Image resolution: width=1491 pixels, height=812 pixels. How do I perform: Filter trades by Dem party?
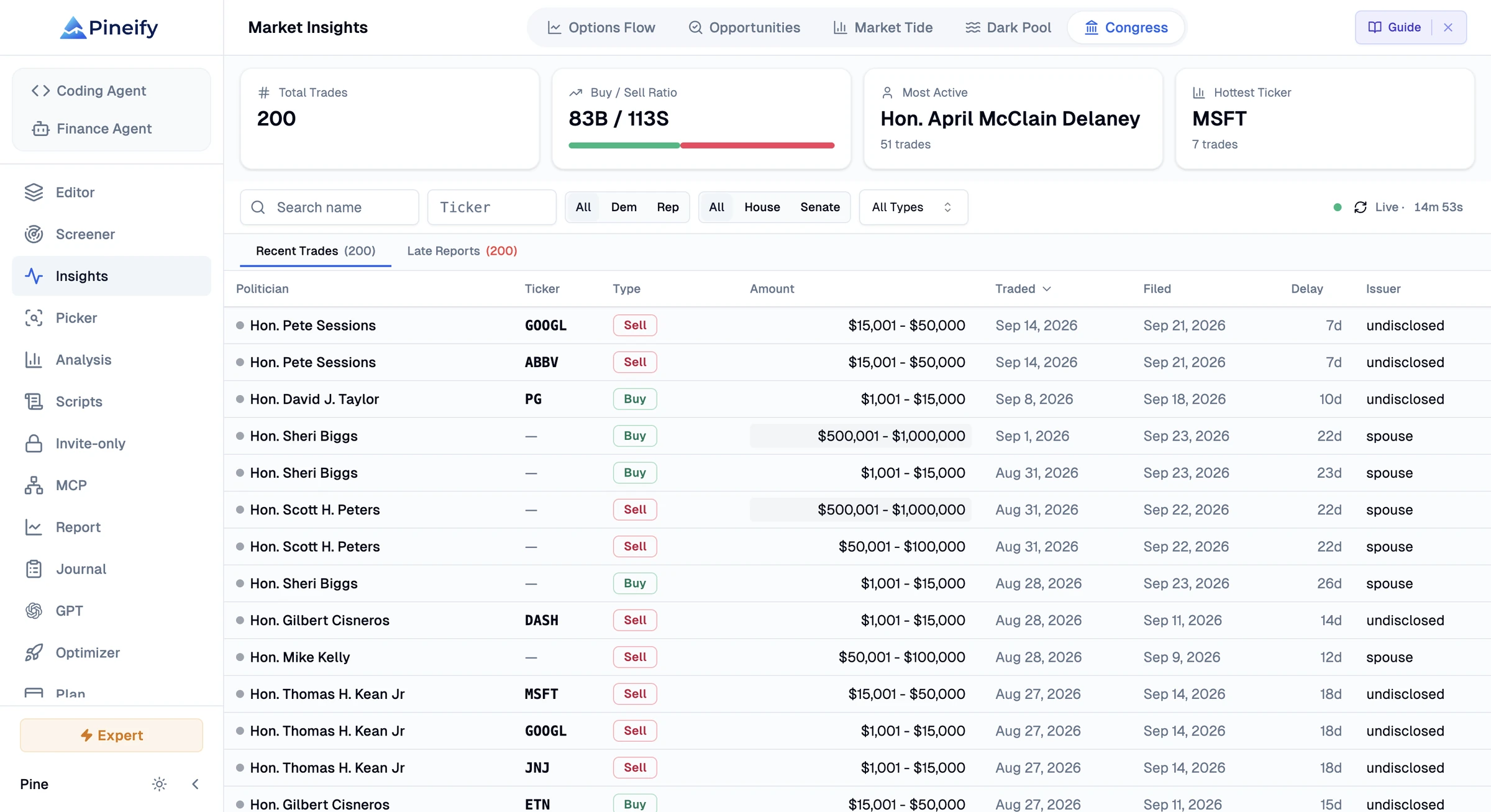(x=624, y=208)
